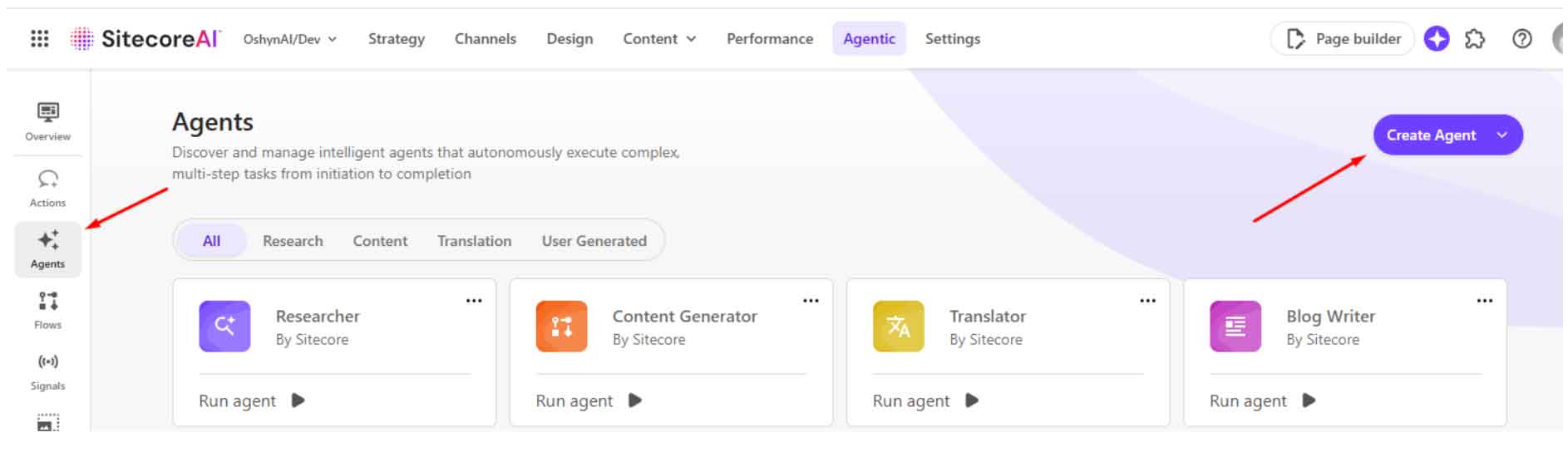Run the Content Generator agent
This screenshot has width=1568, height=452.
(x=589, y=400)
